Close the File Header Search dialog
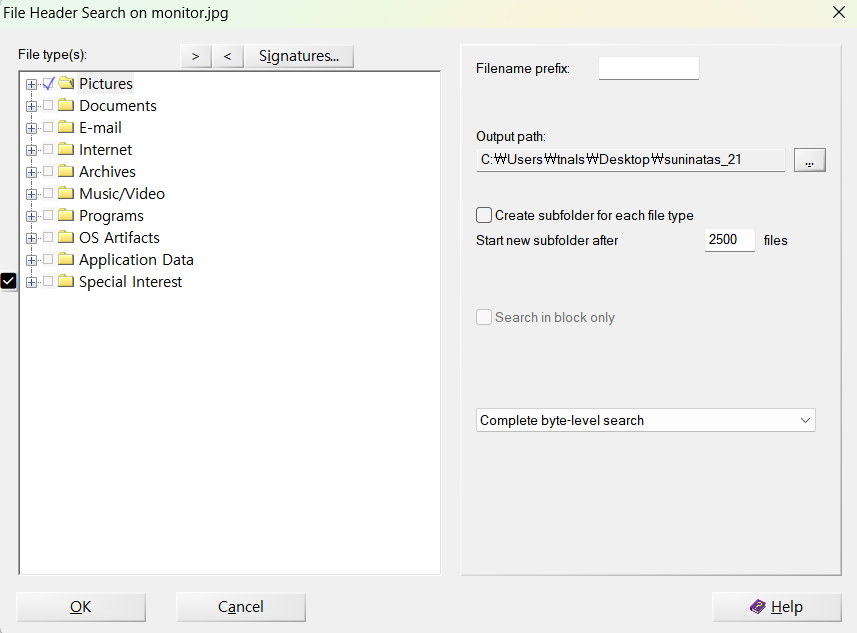This screenshot has height=633, width=857. [x=838, y=12]
